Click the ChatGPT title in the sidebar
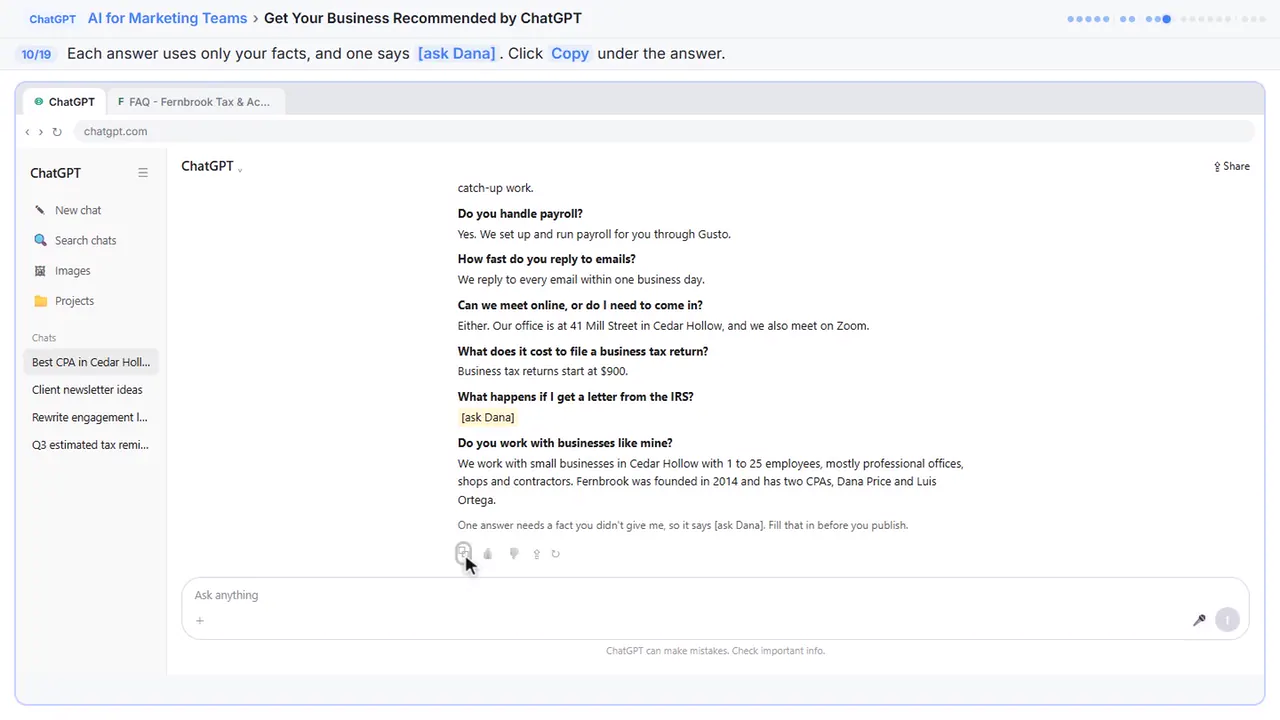Image resolution: width=1280 pixels, height=720 pixels. coord(55,173)
